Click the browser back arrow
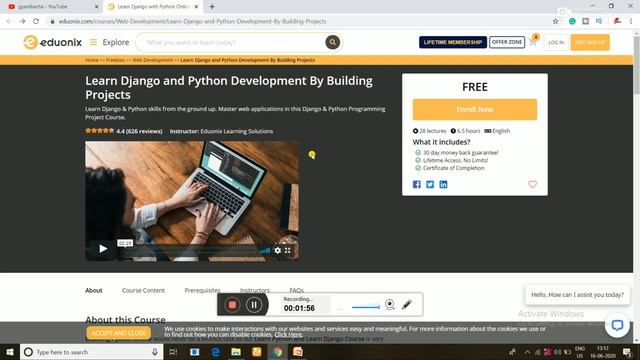The image size is (640, 360). coord(9,21)
